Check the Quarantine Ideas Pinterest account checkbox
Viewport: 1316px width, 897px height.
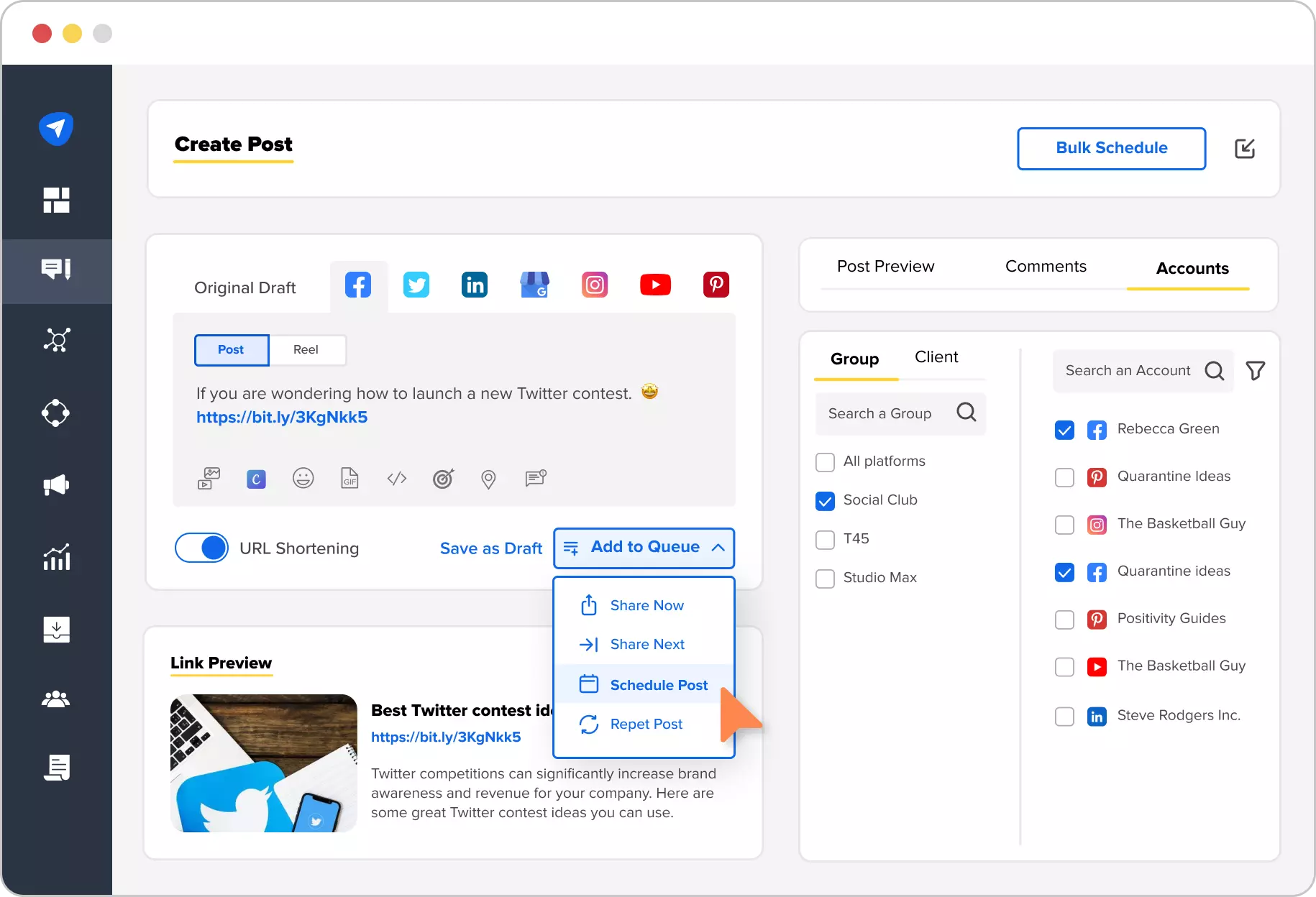pyautogui.click(x=1064, y=477)
